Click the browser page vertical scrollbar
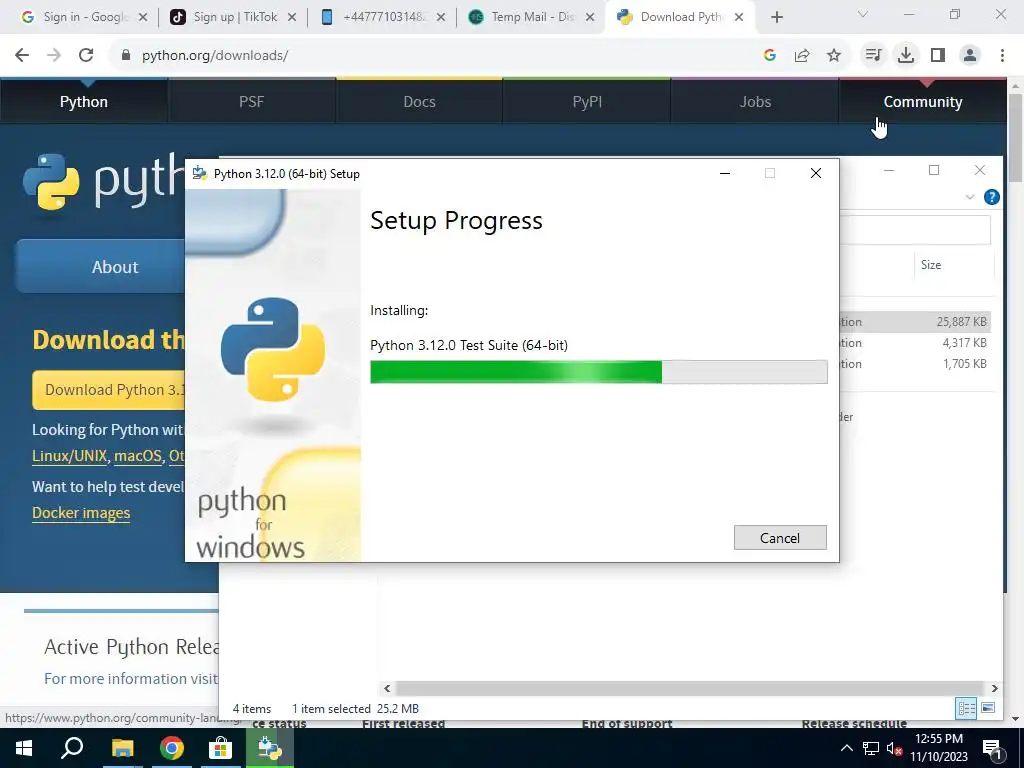 click(x=1016, y=137)
